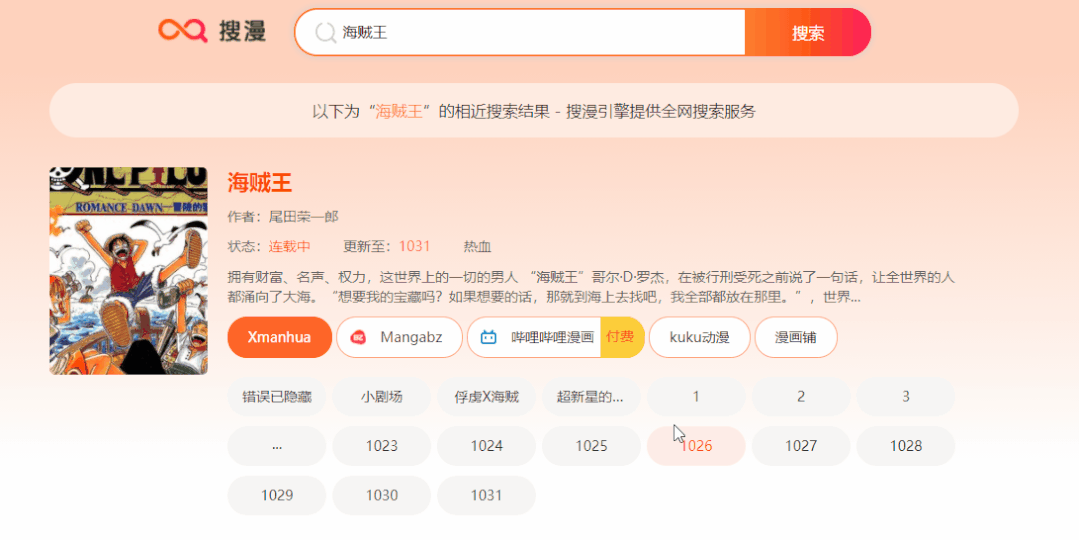This screenshot has width=1079, height=540.
Task: Open the latest chapter 1031
Action: coord(486,495)
